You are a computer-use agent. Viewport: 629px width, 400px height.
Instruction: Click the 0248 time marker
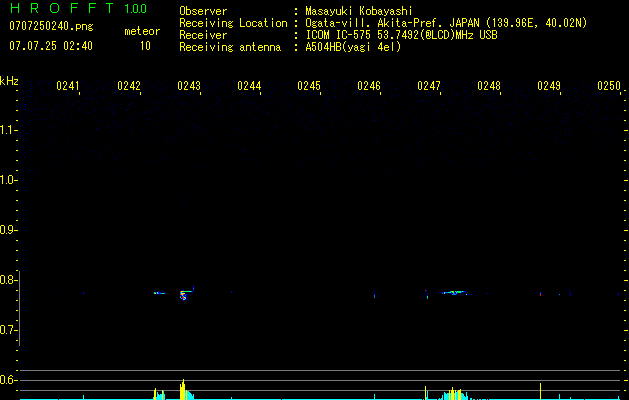click(x=489, y=86)
